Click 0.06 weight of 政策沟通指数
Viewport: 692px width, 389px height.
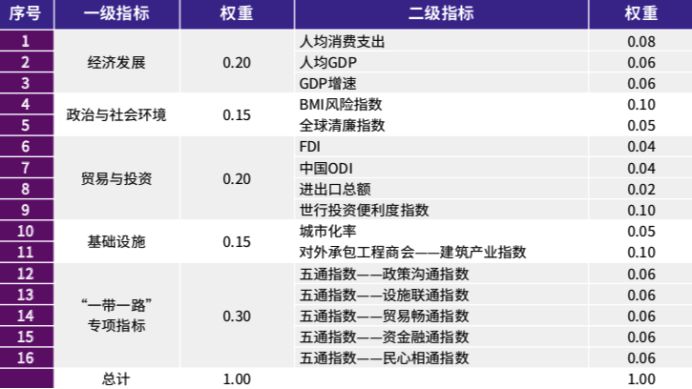click(641, 274)
